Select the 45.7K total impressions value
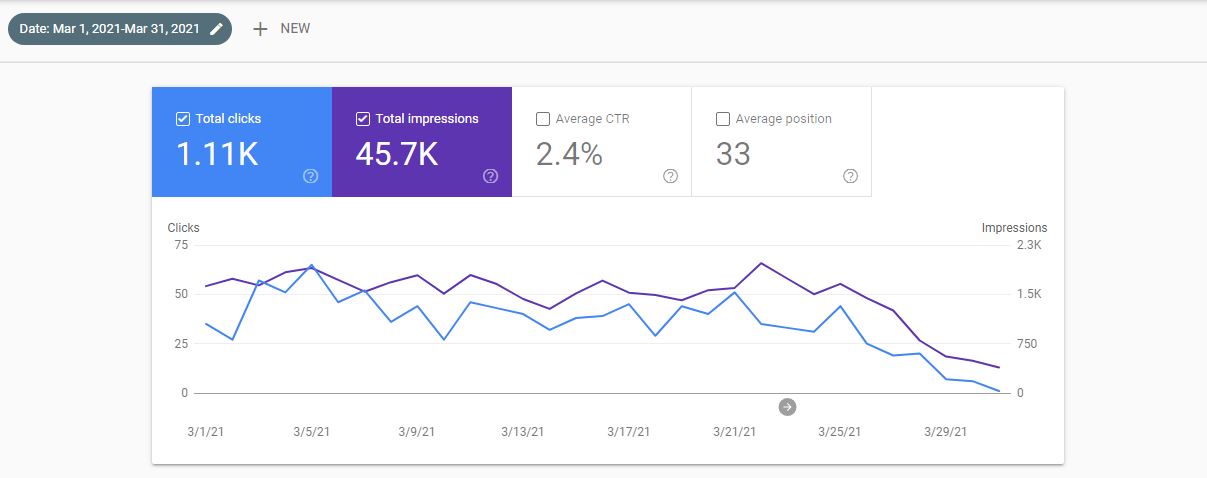The height and width of the screenshot is (478, 1207). (x=397, y=154)
